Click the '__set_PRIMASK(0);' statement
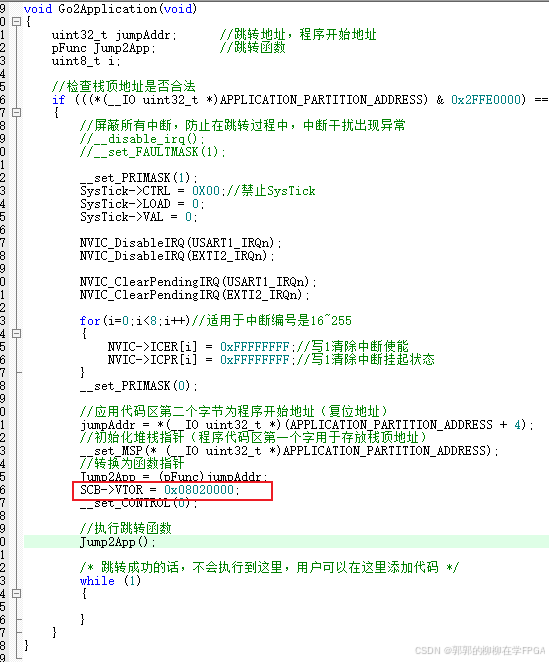This screenshot has height=662, width=549. [139, 386]
